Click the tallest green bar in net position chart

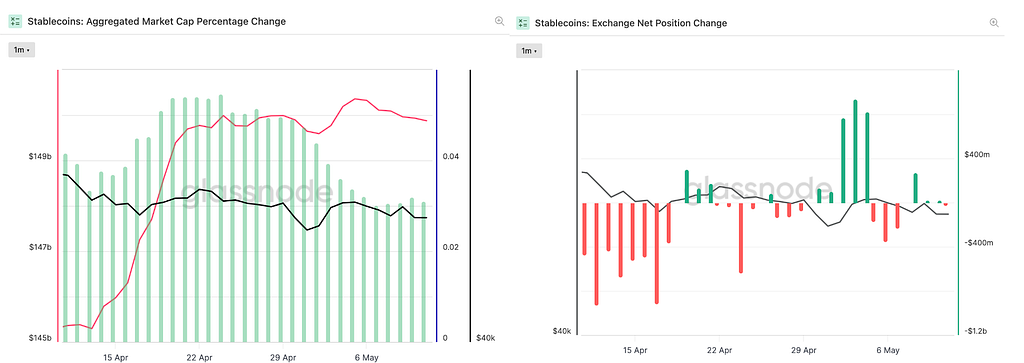pyautogui.click(x=855, y=151)
